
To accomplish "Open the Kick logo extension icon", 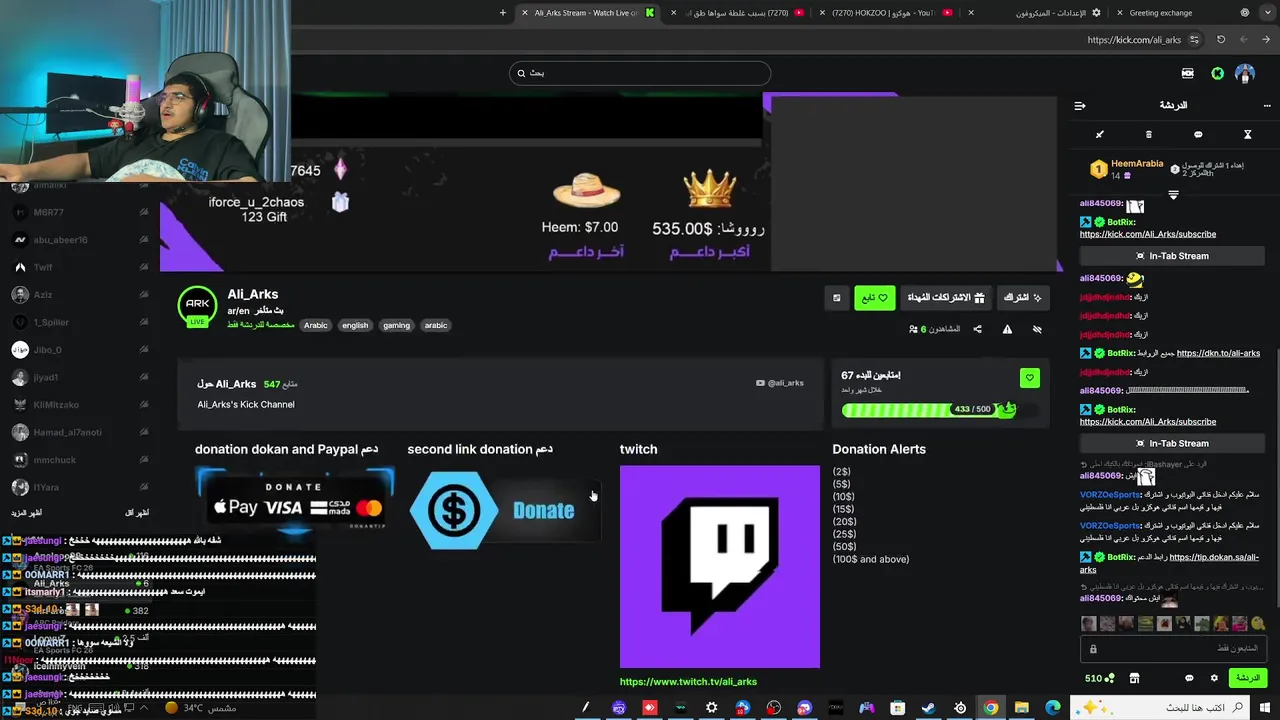I will (1217, 73).
